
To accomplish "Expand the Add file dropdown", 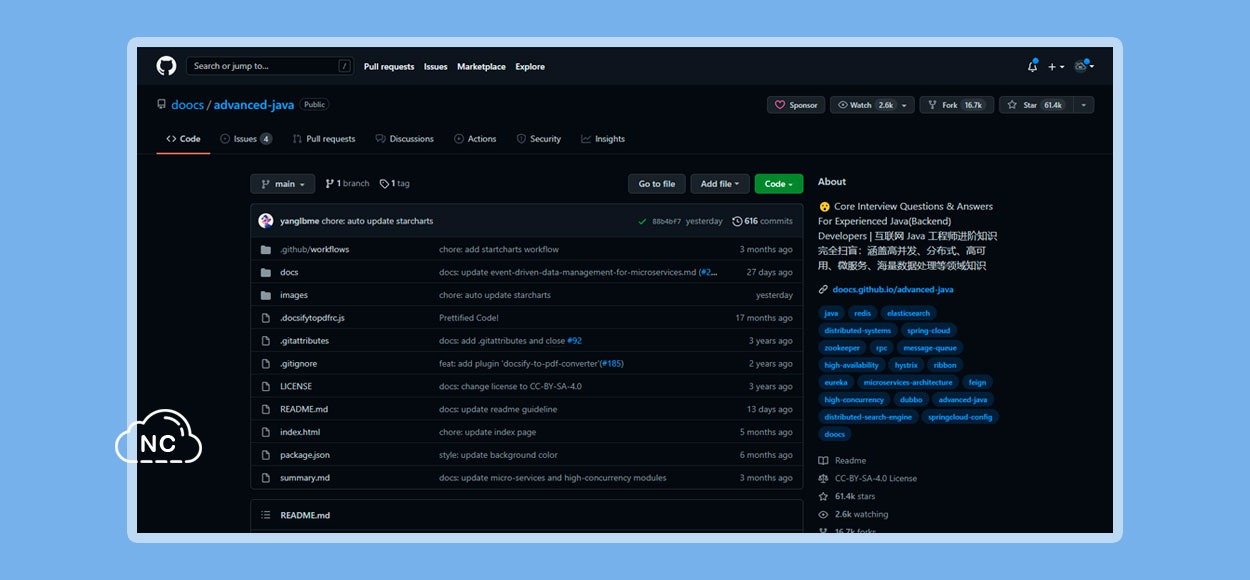I will 720,184.
